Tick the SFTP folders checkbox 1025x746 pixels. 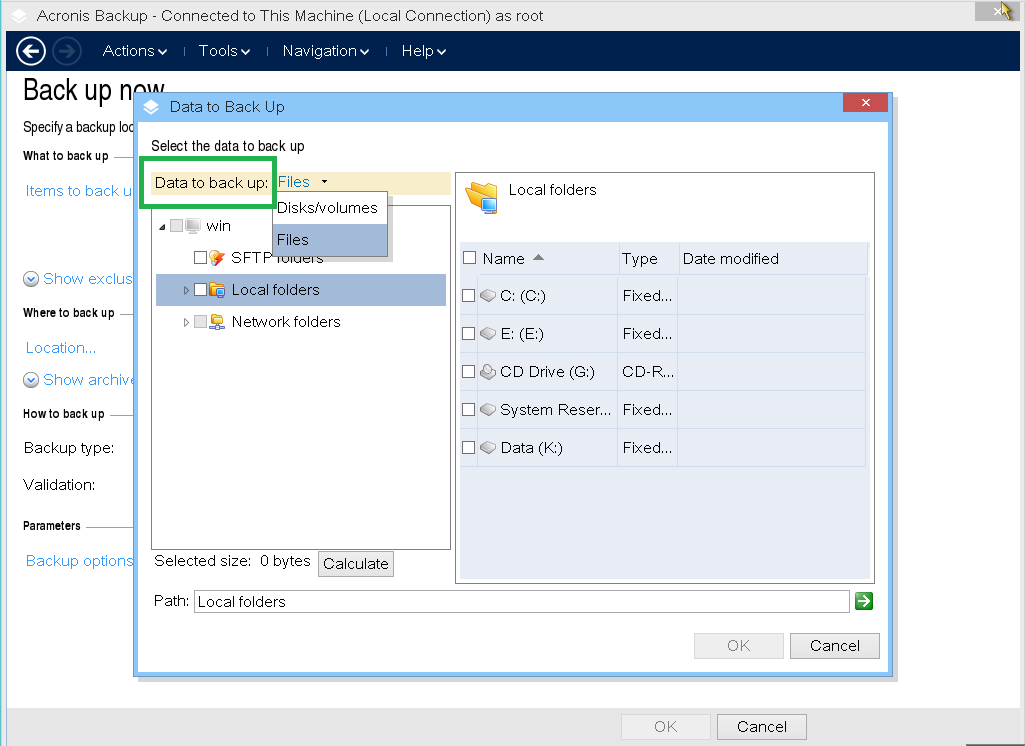(x=201, y=258)
